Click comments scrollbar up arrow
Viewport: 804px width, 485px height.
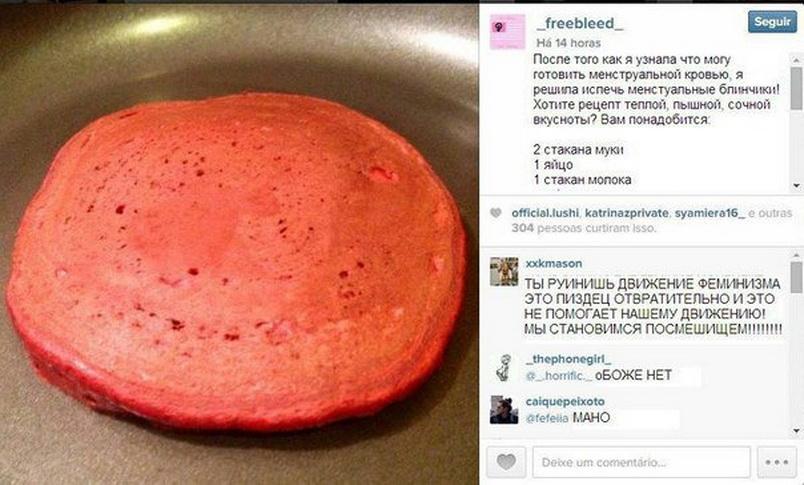click(x=796, y=255)
